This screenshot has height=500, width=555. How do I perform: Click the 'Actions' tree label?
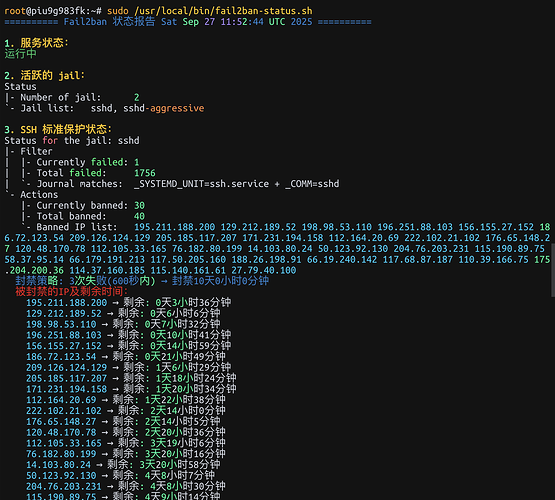point(39,195)
